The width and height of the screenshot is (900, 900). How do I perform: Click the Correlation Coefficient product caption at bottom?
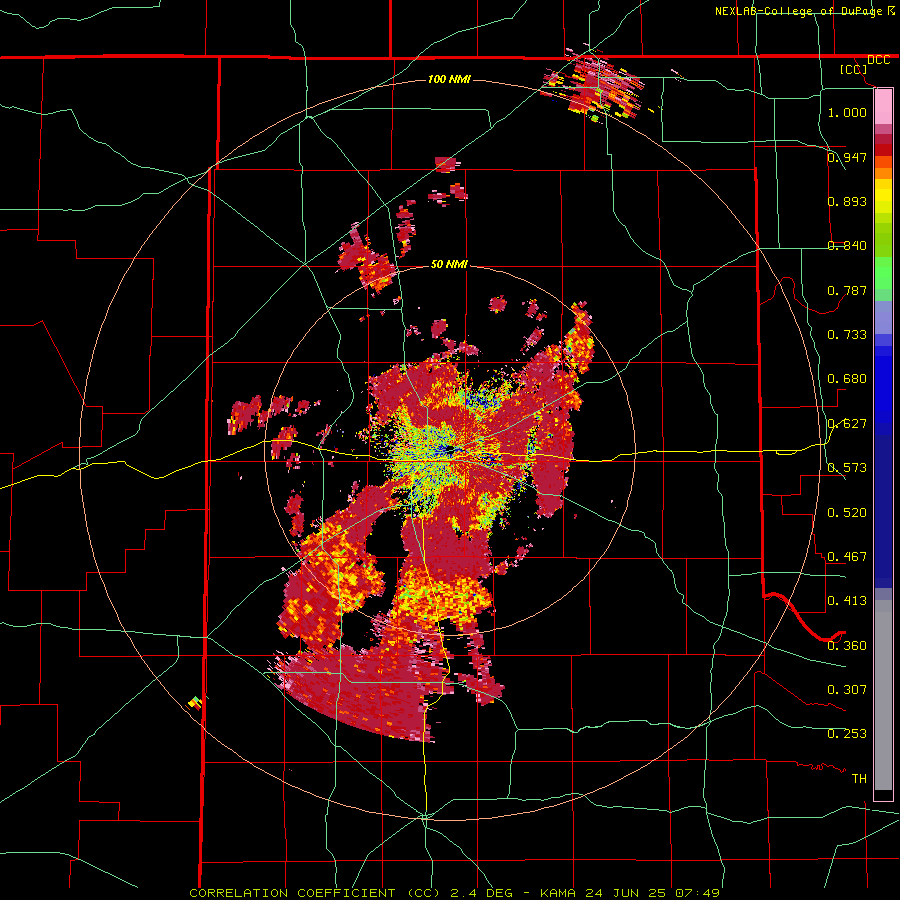[x=454, y=893]
